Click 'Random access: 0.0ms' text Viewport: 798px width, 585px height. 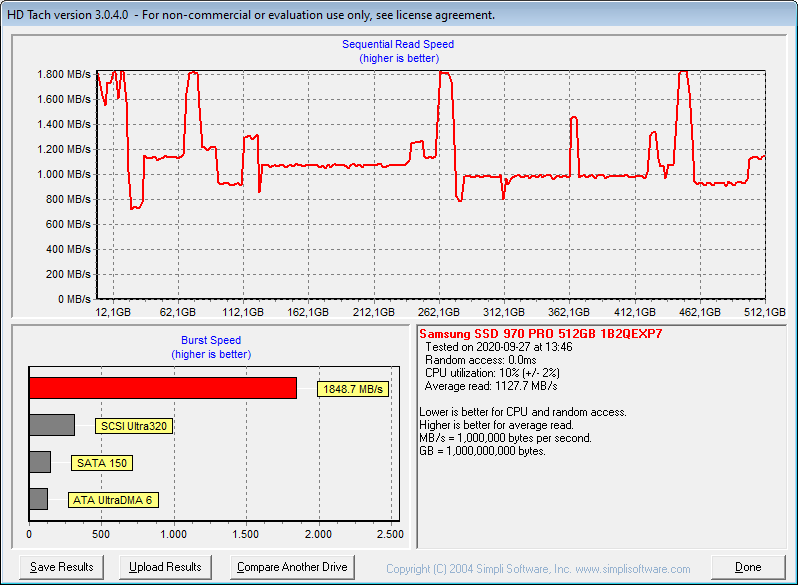tap(480, 360)
